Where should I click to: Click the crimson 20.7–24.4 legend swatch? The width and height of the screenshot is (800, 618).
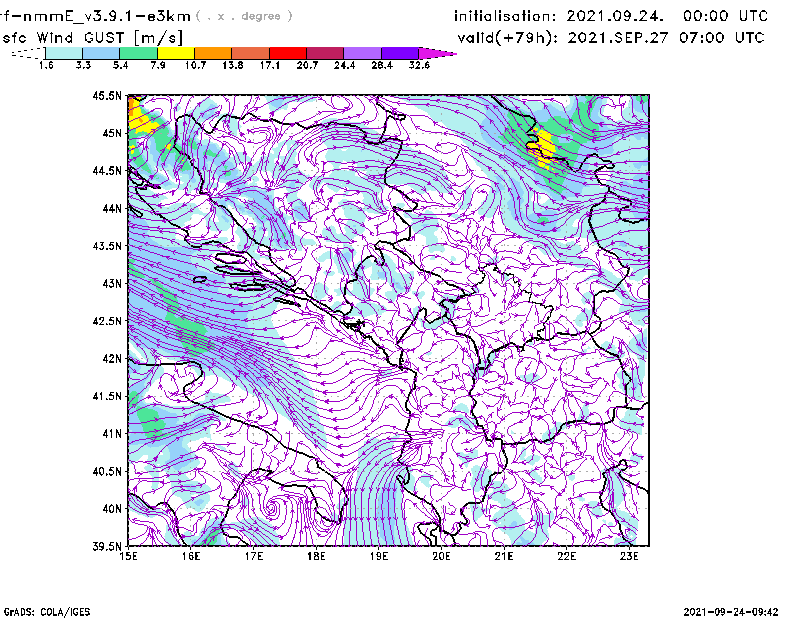click(x=326, y=53)
